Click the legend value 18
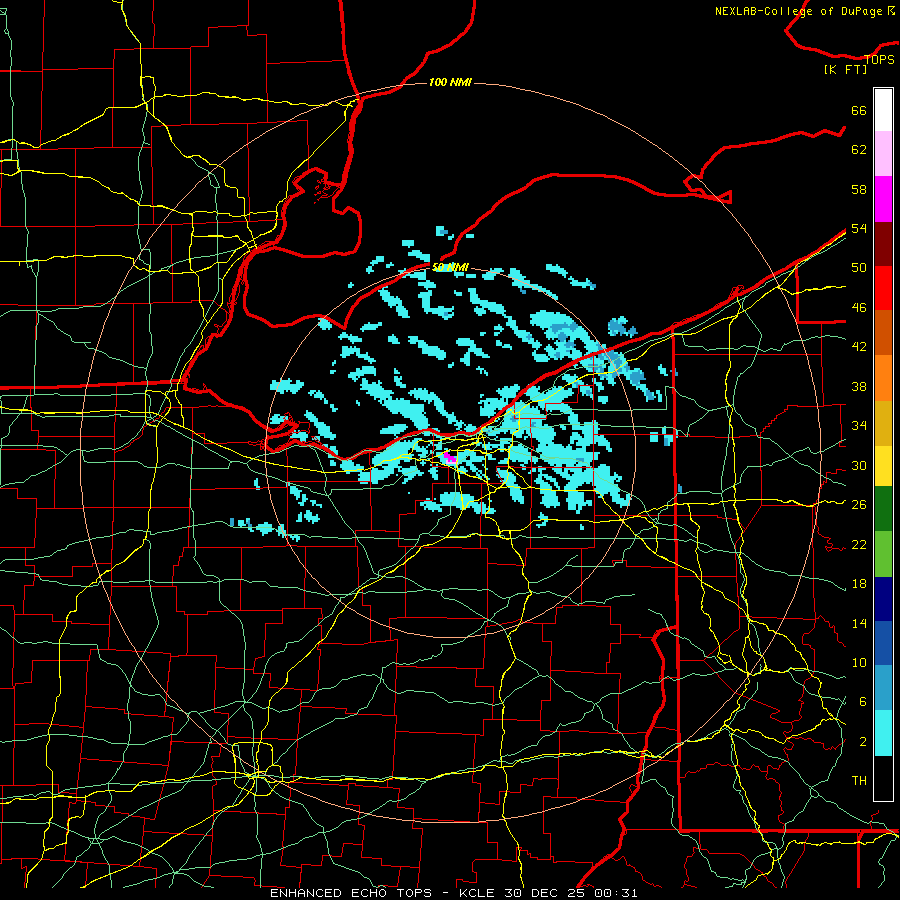The width and height of the screenshot is (900, 900). click(859, 584)
